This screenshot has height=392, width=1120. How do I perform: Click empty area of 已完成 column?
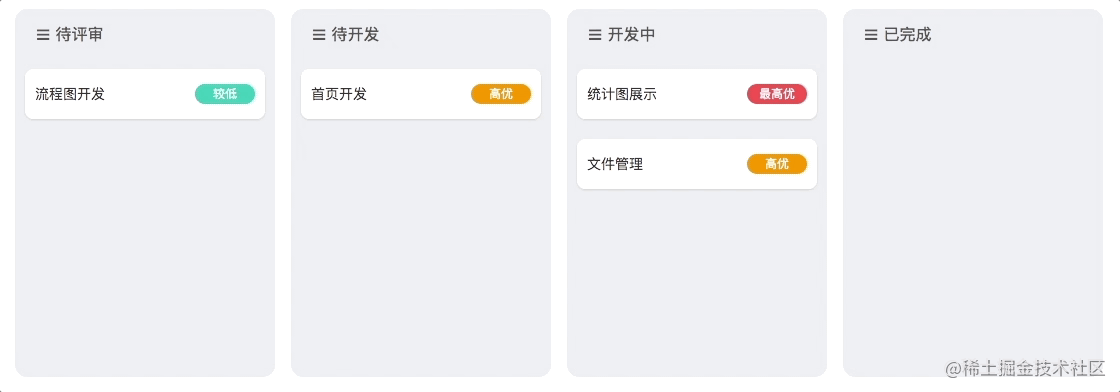click(x=973, y=214)
